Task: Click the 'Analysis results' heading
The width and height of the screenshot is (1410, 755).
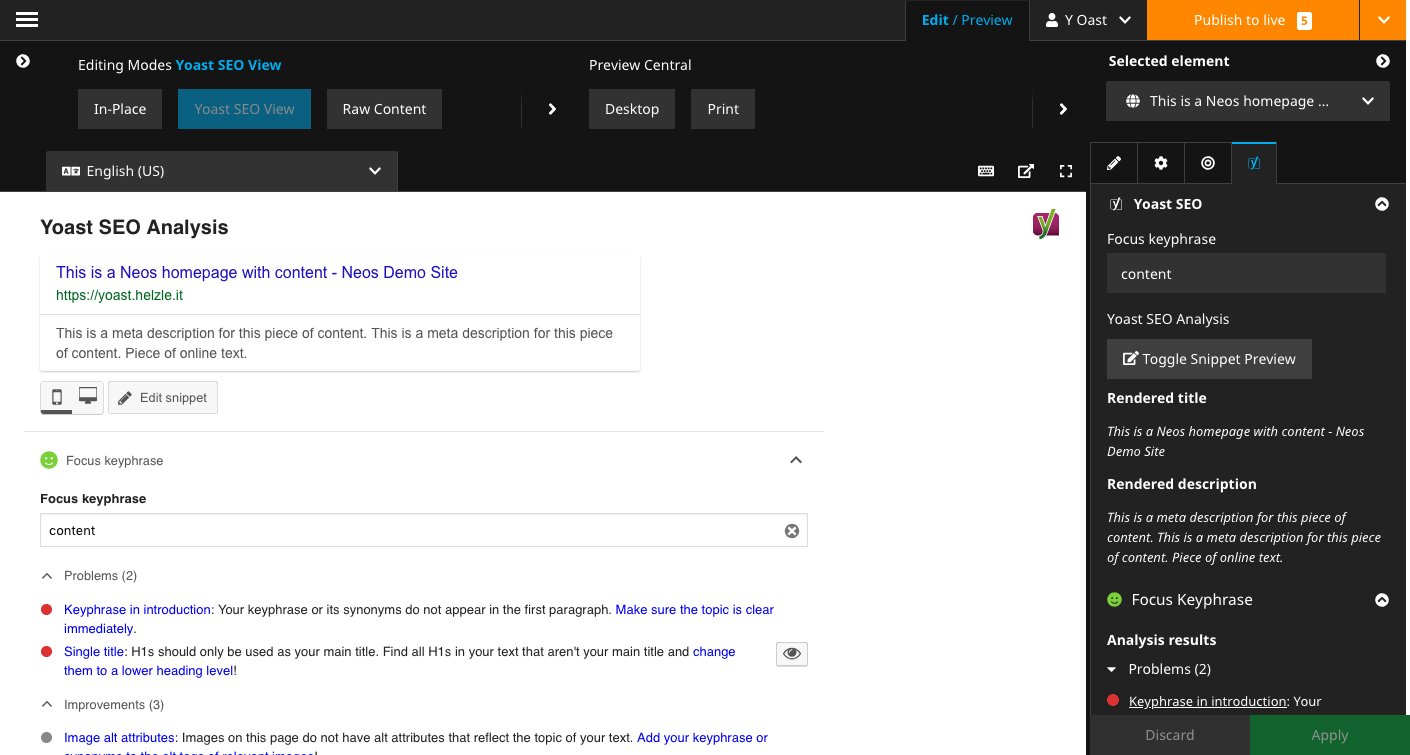Action: (1162, 640)
